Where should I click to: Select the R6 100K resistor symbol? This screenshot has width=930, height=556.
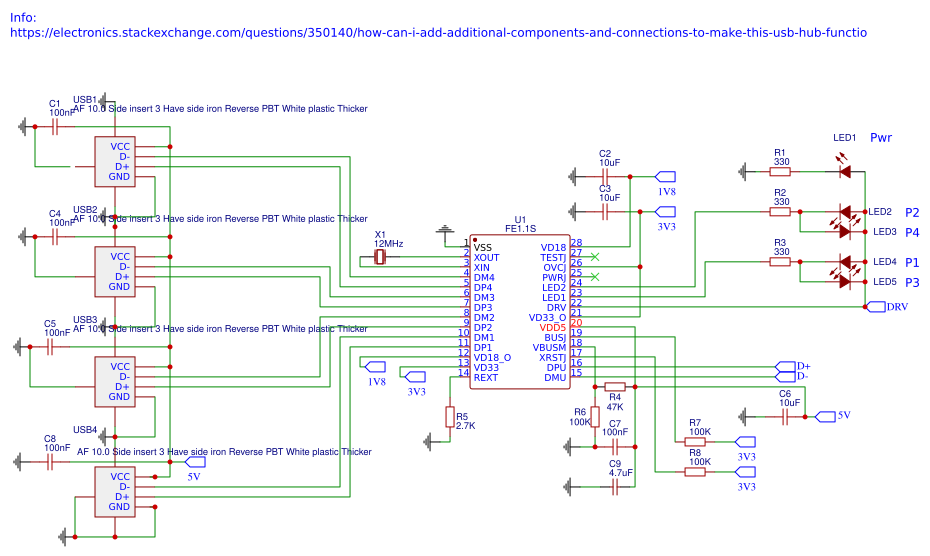(595, 417)
